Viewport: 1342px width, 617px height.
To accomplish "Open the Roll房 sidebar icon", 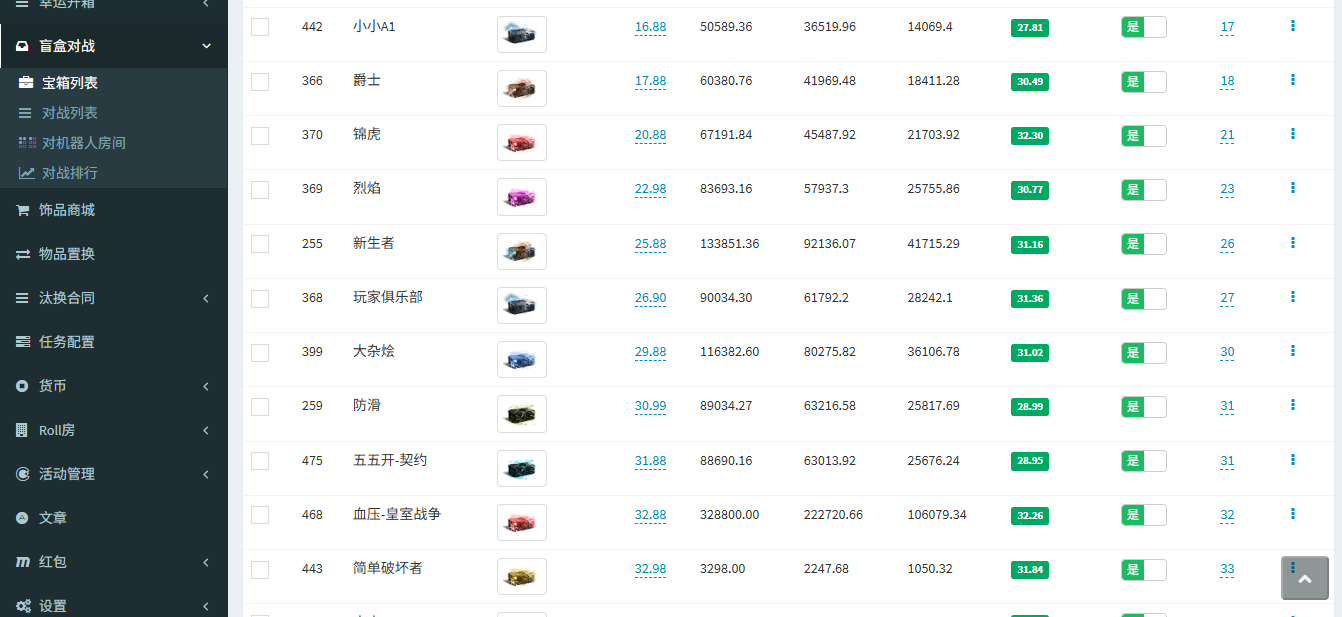I will coord(22,430).
